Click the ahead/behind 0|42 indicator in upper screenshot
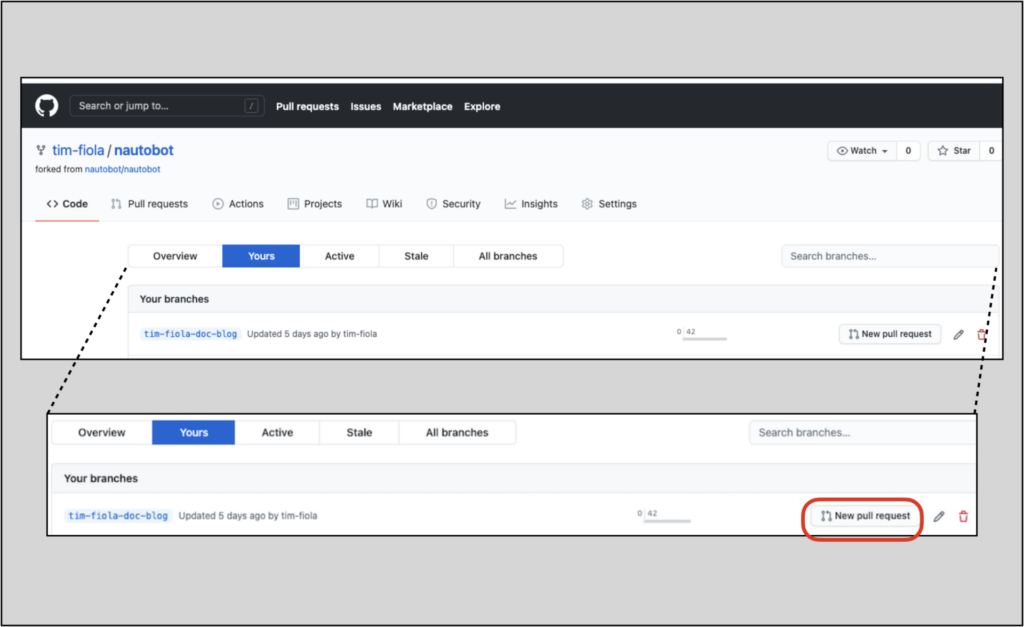This screenshot has width=1024, height=627. [x=702, y=334]
